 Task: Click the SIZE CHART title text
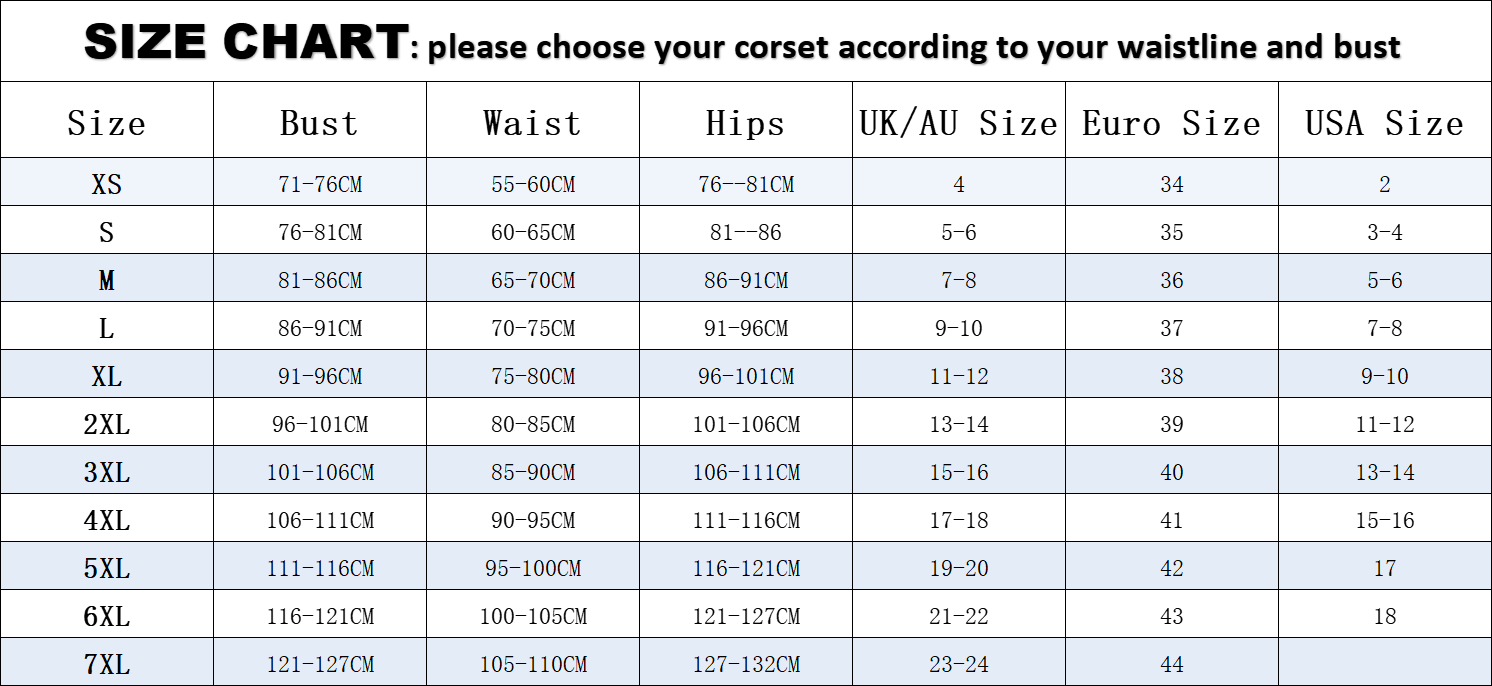pyautogui.click(x=245, y=43)
